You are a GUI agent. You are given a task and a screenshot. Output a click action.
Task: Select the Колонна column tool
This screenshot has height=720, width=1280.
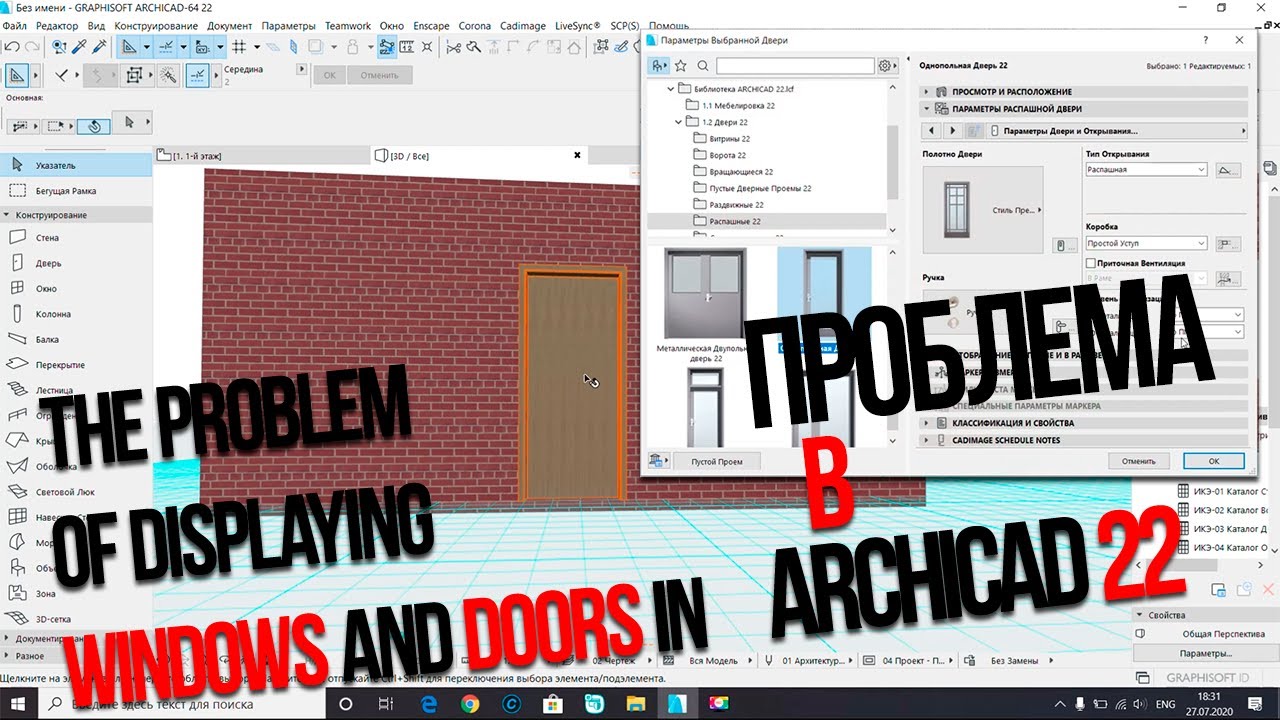tap(76, 314)
